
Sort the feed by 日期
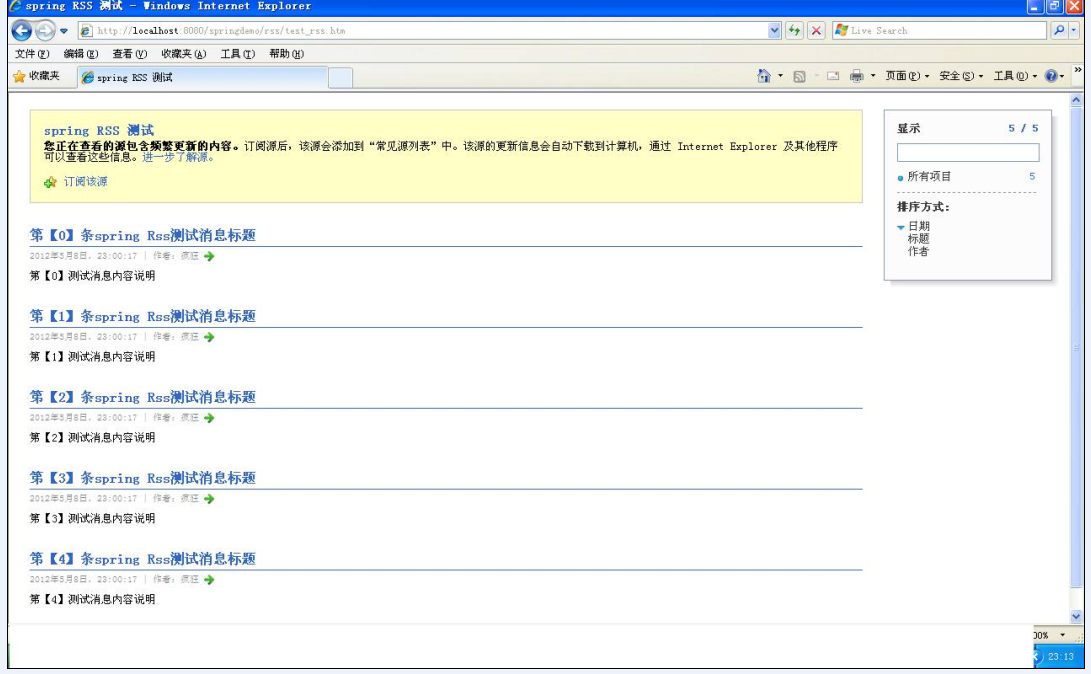(x=918, y=226)
